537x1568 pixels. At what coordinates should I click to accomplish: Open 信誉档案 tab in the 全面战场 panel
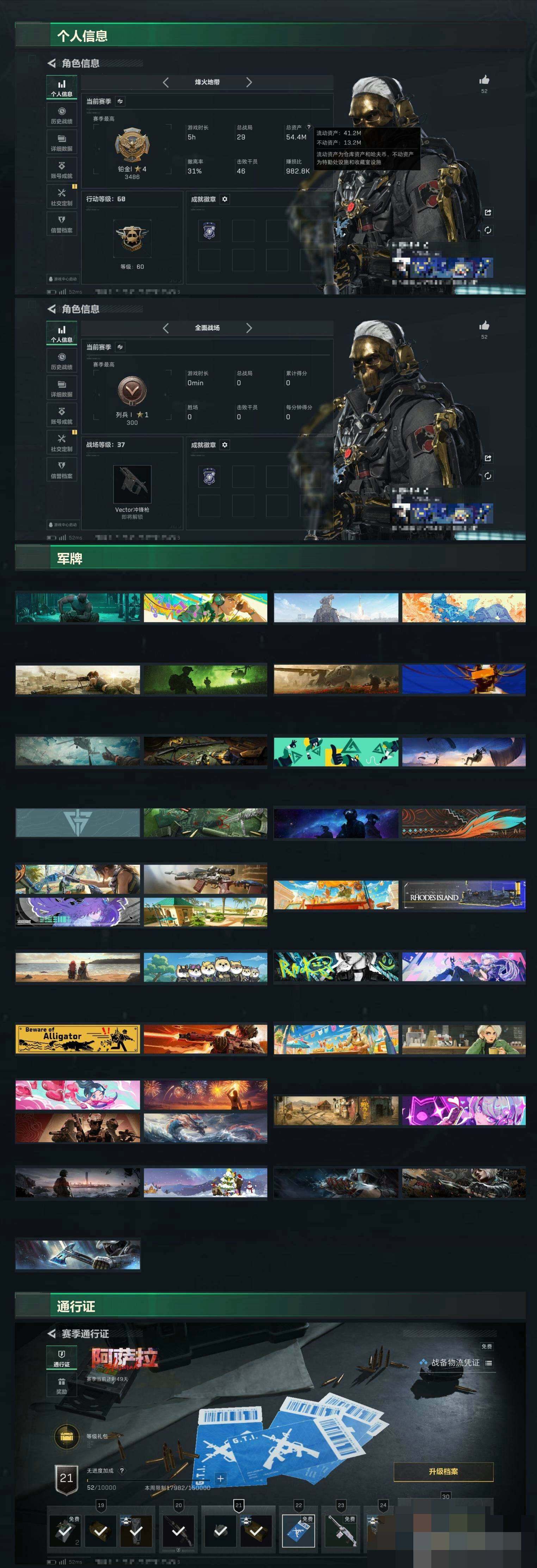(x=61, y=469)
